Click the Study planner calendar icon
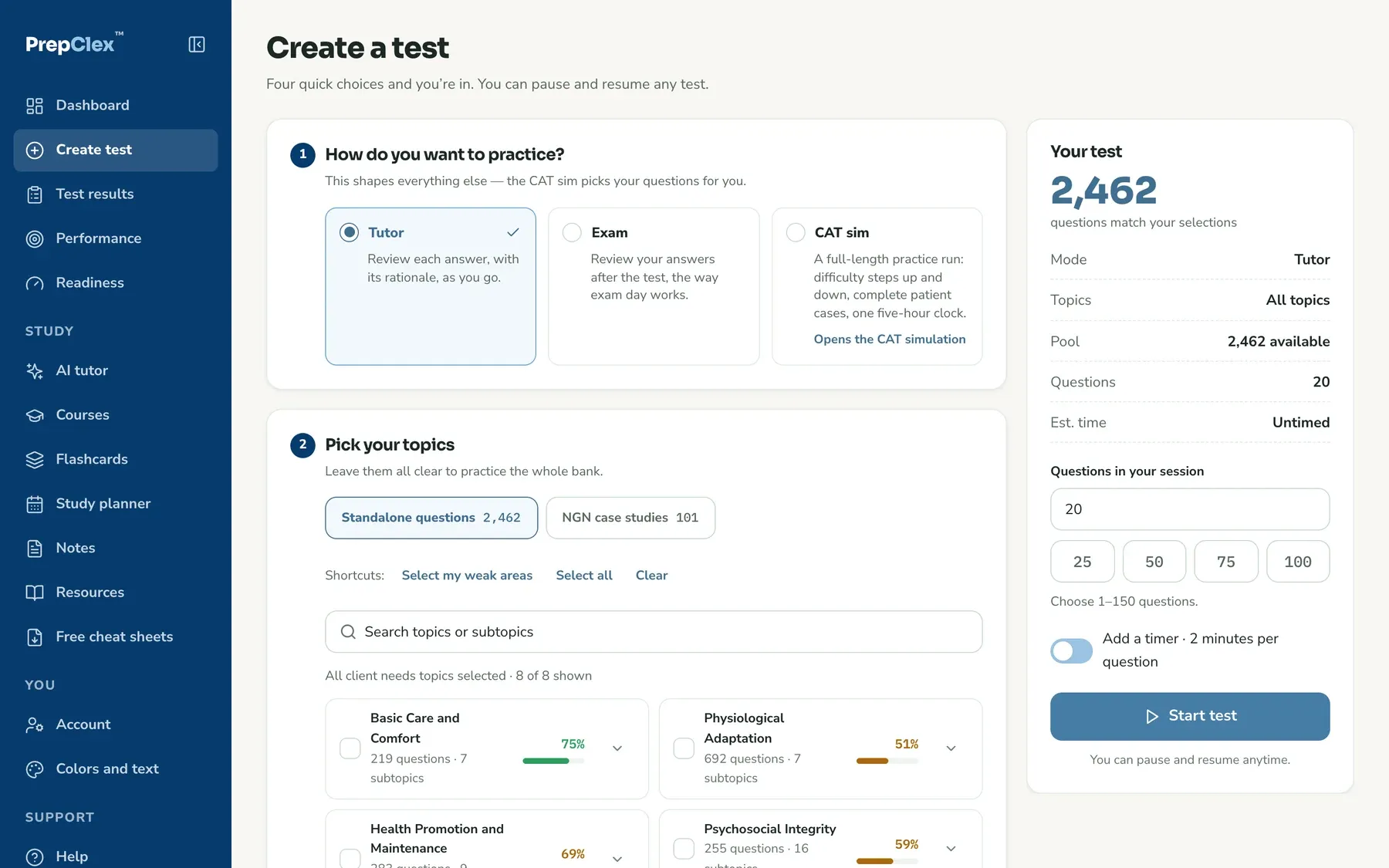The width and height of the screenshot is (1389, 868). tap(35, 504)
